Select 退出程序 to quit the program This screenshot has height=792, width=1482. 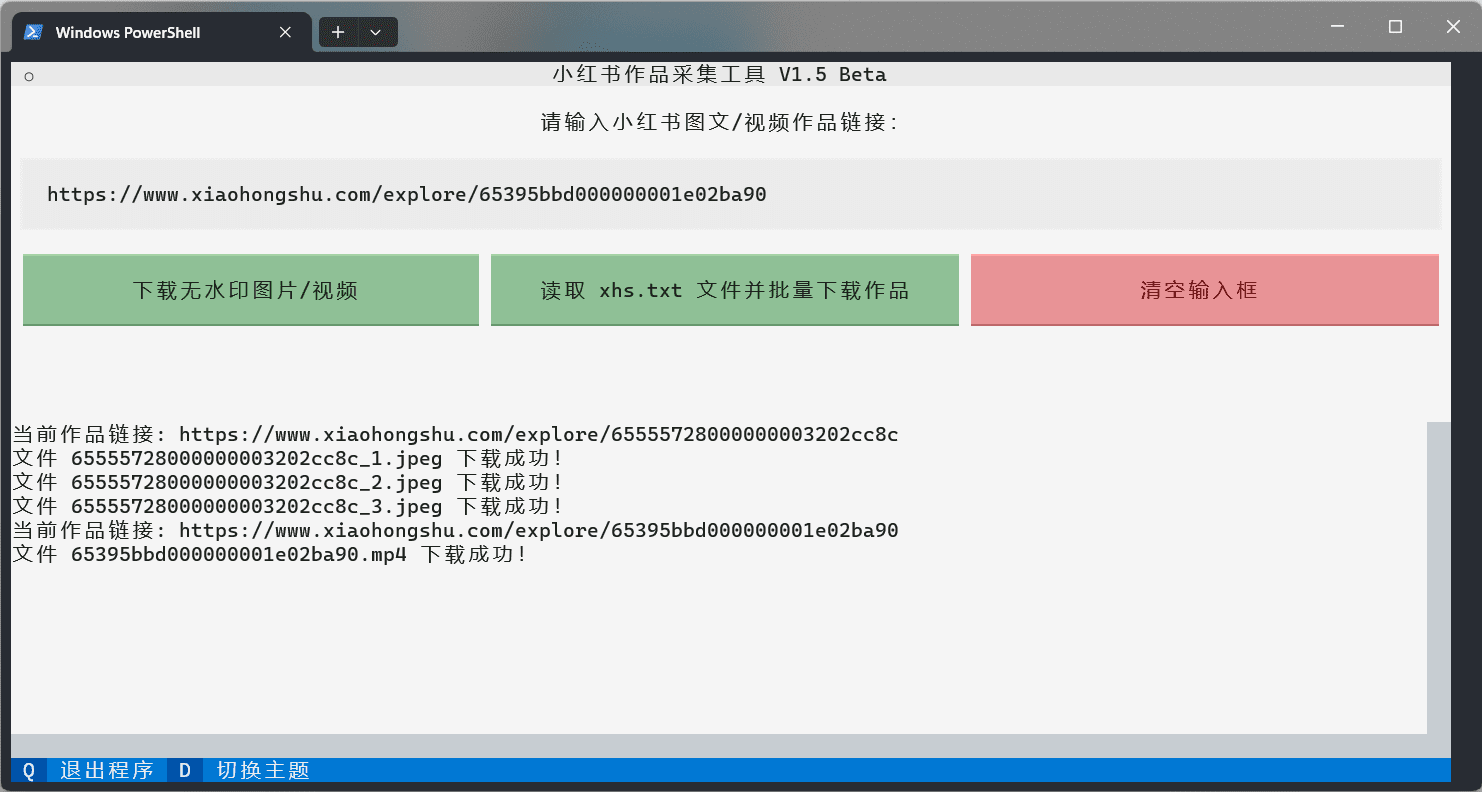click(106, 770)
